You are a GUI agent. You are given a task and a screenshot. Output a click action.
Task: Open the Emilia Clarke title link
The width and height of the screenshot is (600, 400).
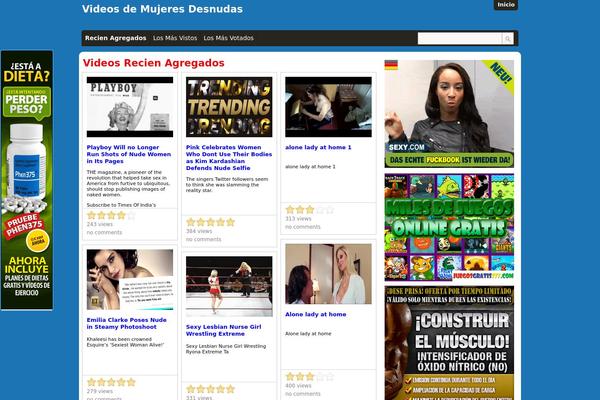(x=126, y=323)
